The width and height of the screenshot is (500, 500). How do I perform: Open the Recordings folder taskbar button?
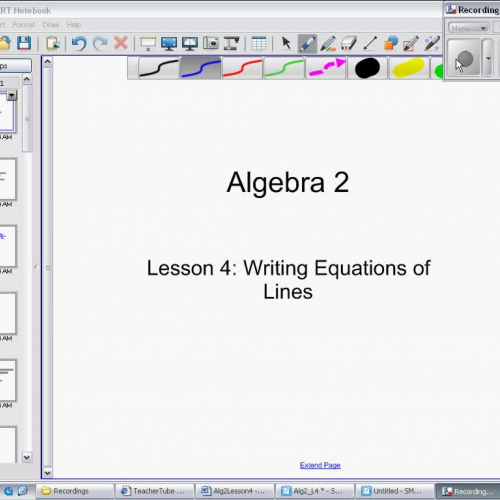pos(75,491)
